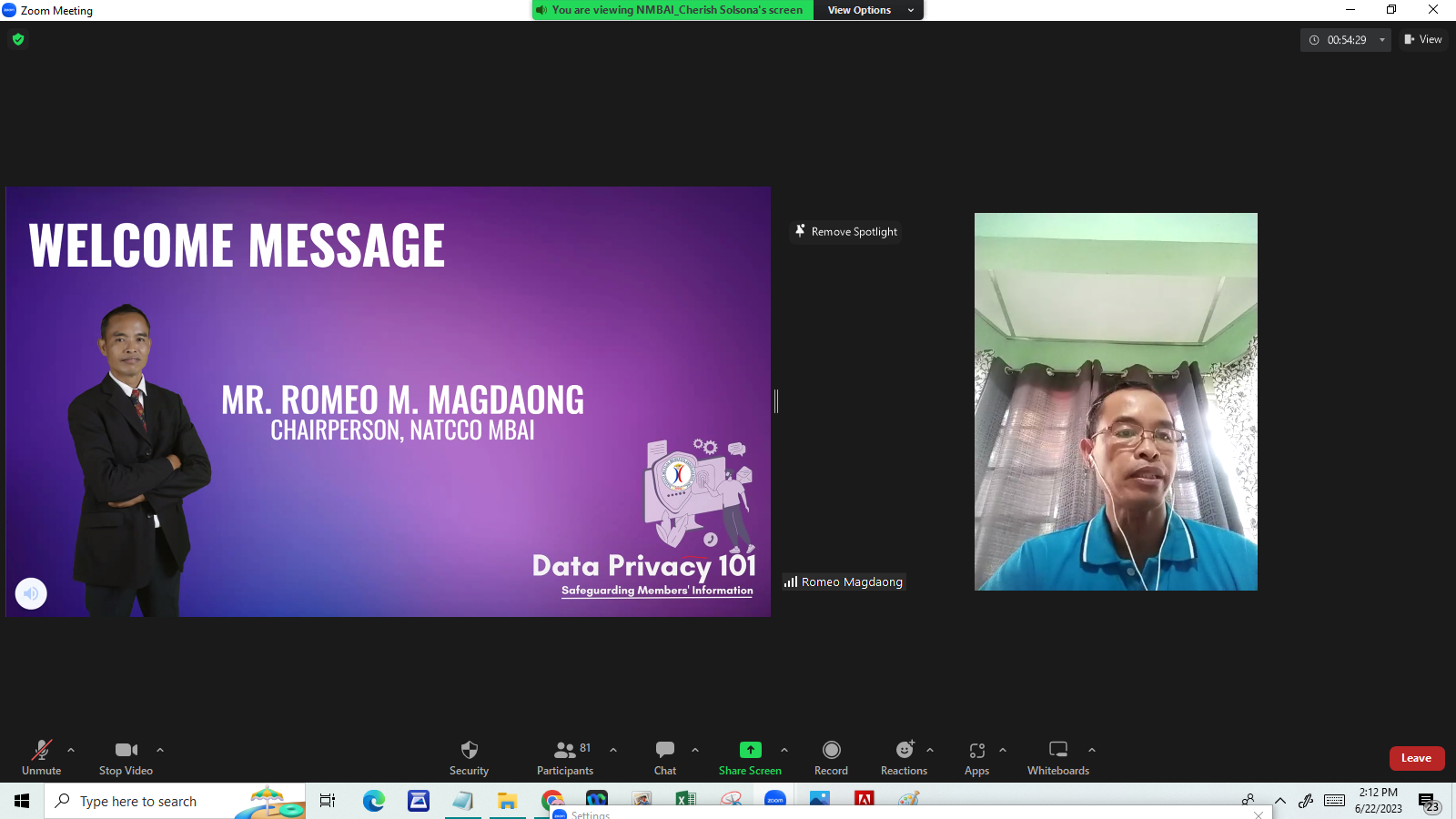Open File Explorer from the taskbar
This screenshot has height=819, width=1456.
pos(507,801)
